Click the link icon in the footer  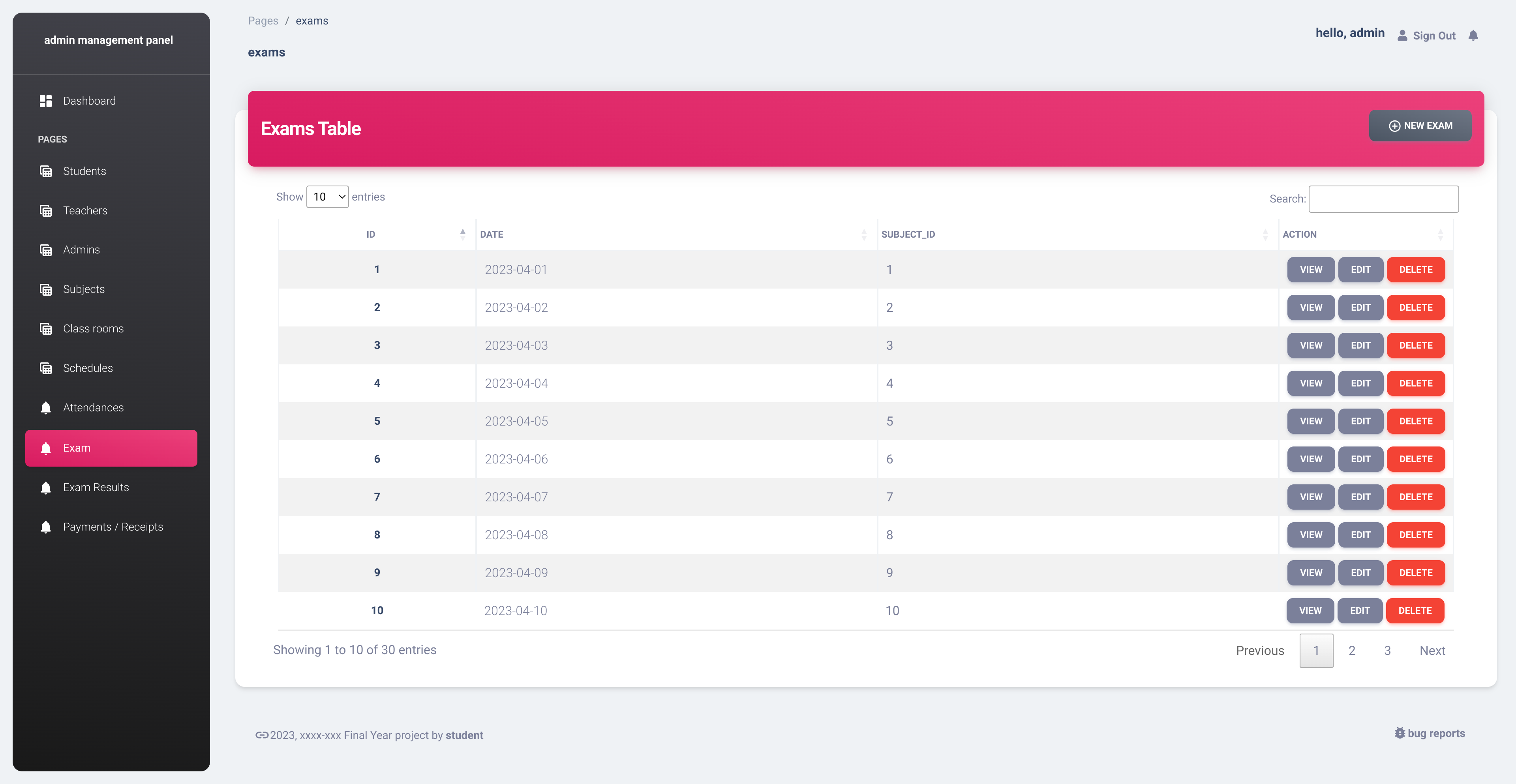tap(261, 735)
